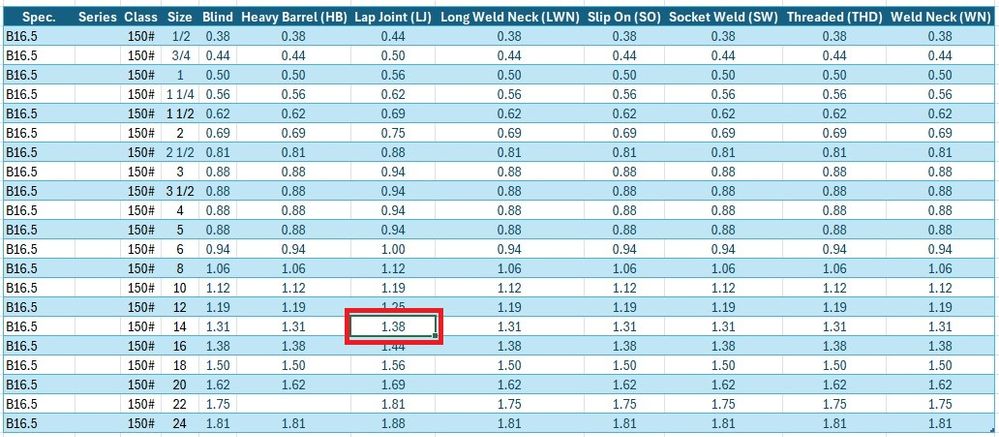The height and width of the screenshot is (437, 999).
Task: Select the Heavy Barrel (HB) header
Action: 294,17
